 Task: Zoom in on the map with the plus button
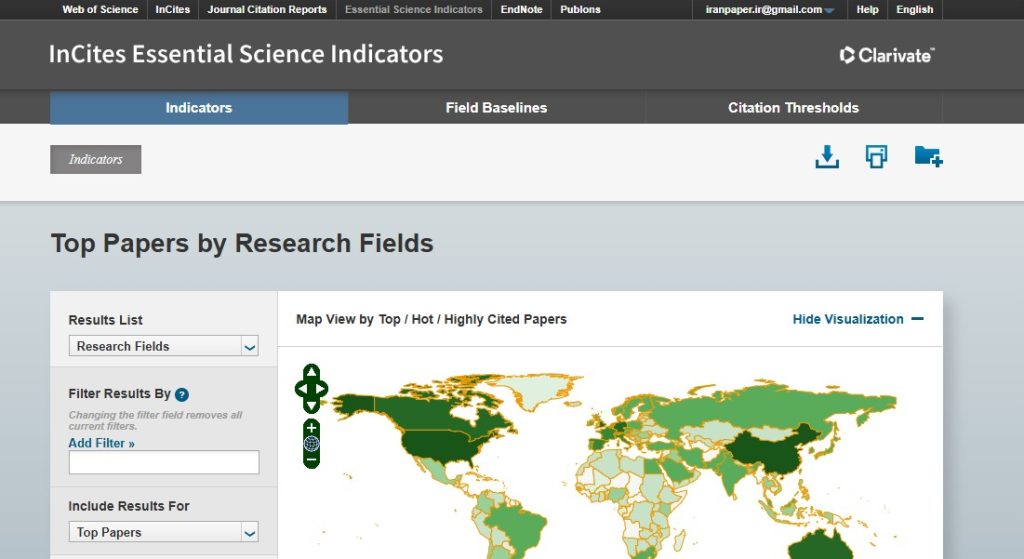point(312,428)
